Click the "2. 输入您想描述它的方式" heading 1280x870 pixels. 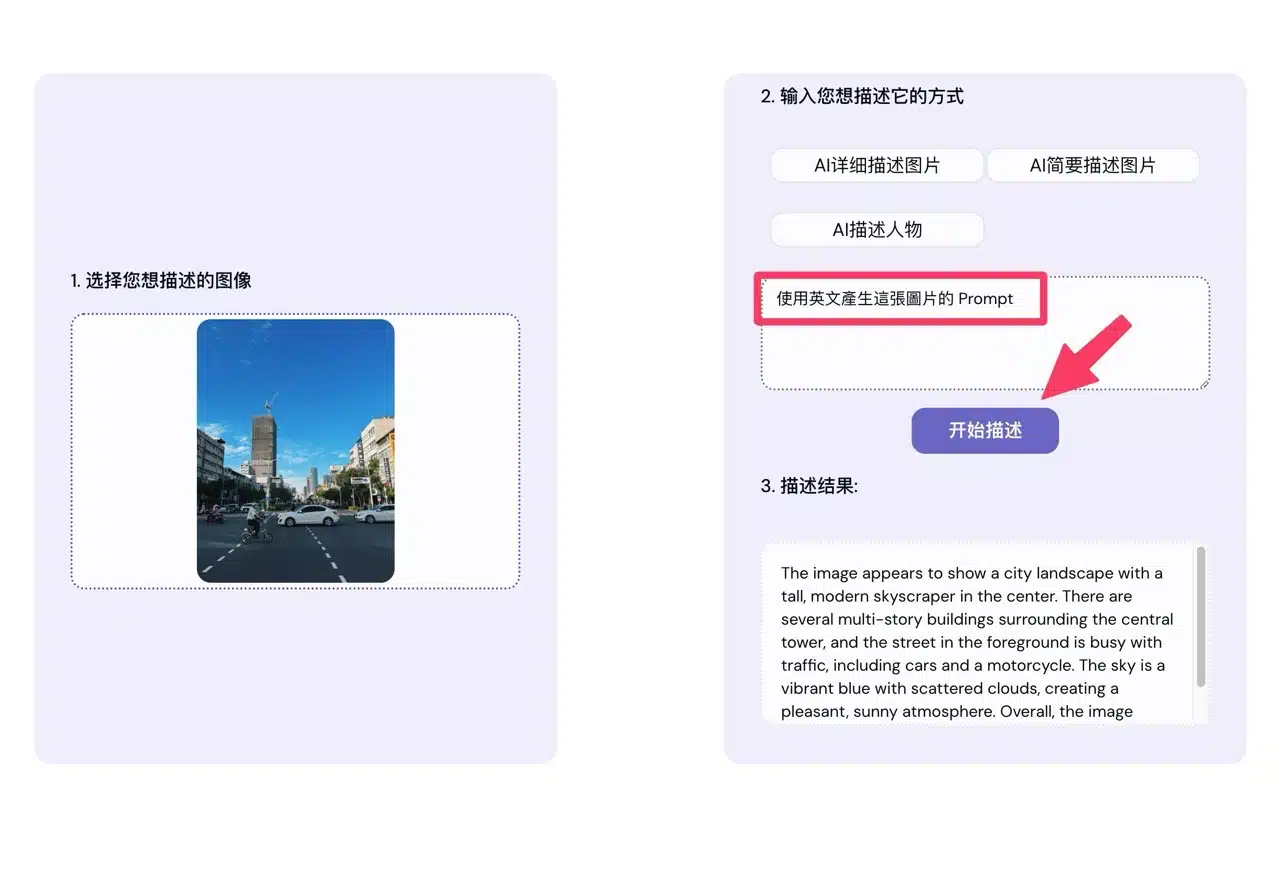(x=862, y=97)
